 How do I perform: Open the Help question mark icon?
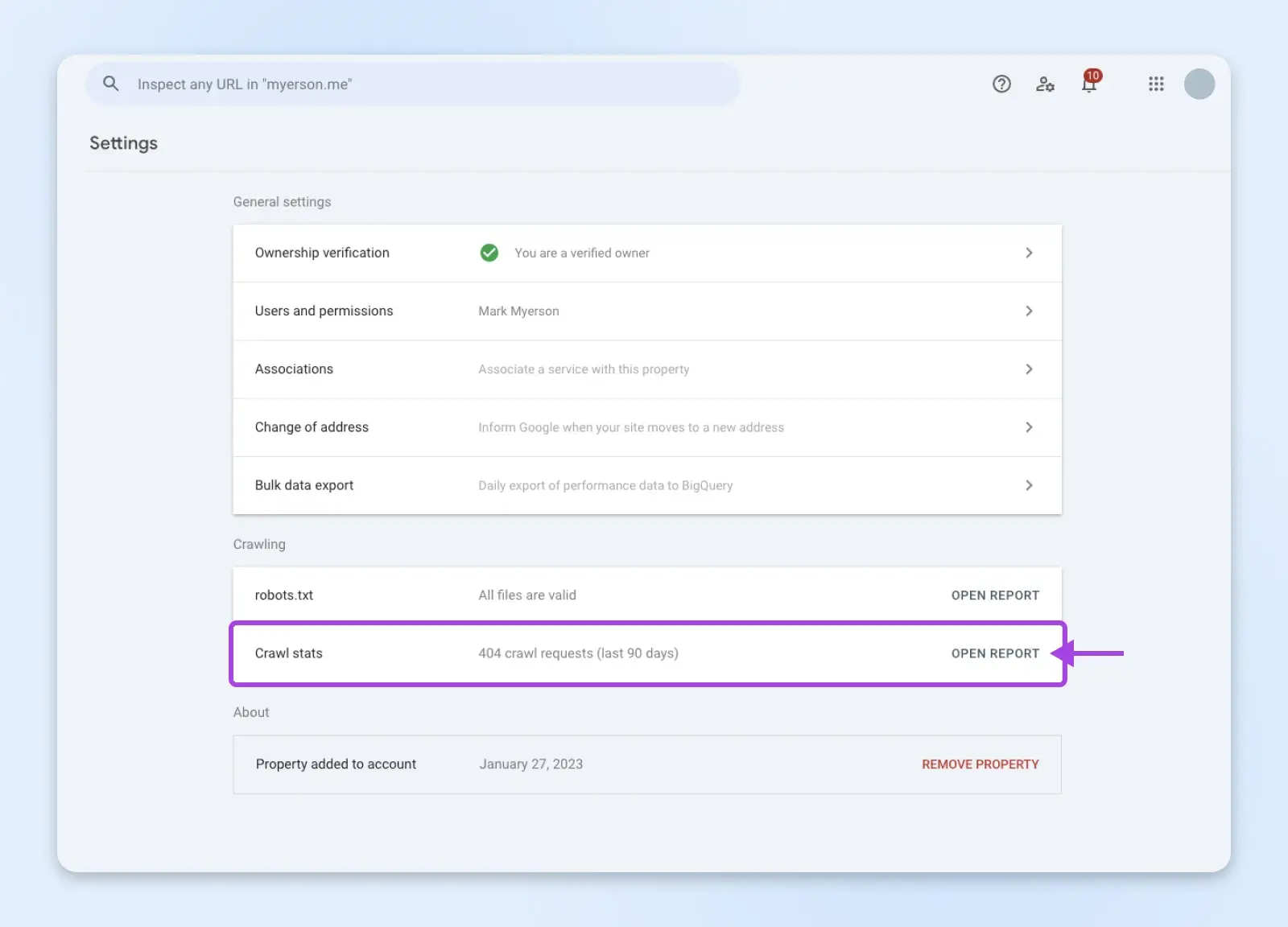[1001, 84]
